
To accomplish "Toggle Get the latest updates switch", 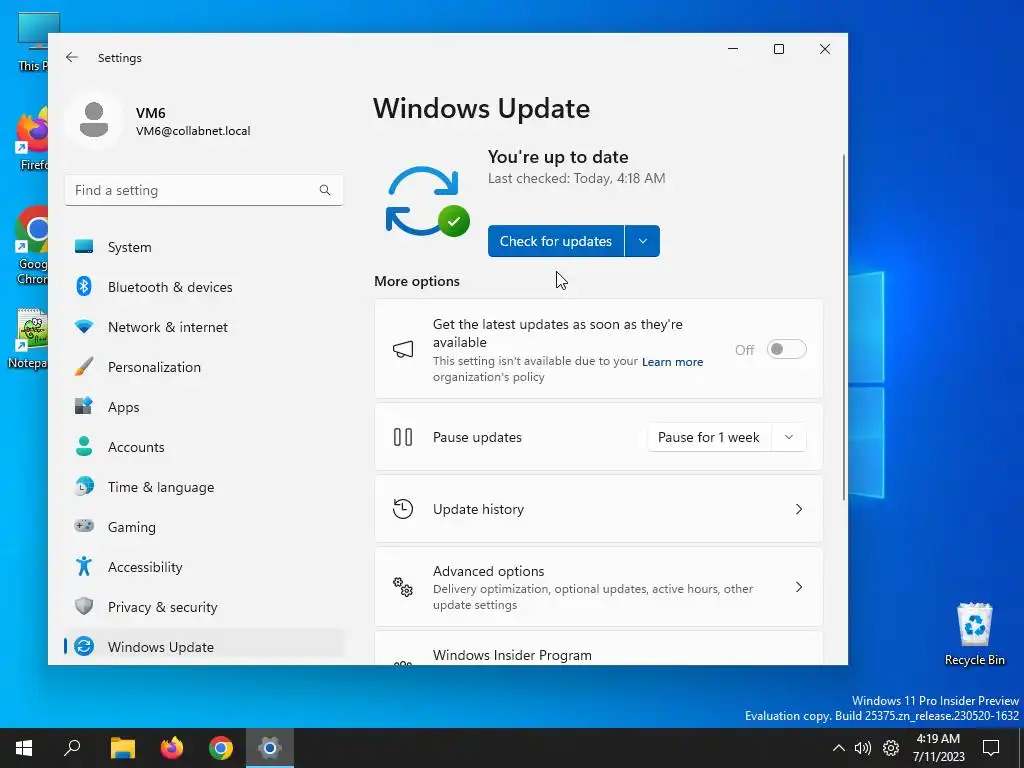I will click(786, 349).
